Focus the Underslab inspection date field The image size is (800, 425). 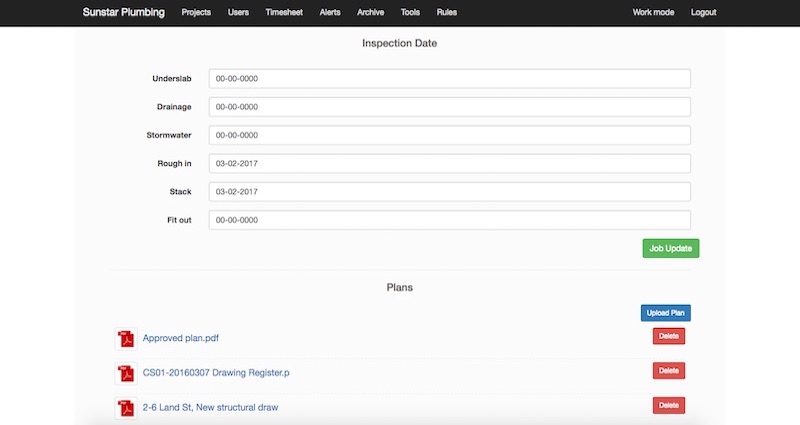click(449, 79)
